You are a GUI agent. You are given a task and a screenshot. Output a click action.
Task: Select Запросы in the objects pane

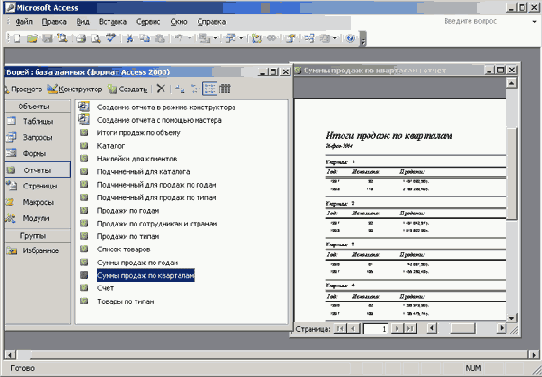[x=38, y=138]
